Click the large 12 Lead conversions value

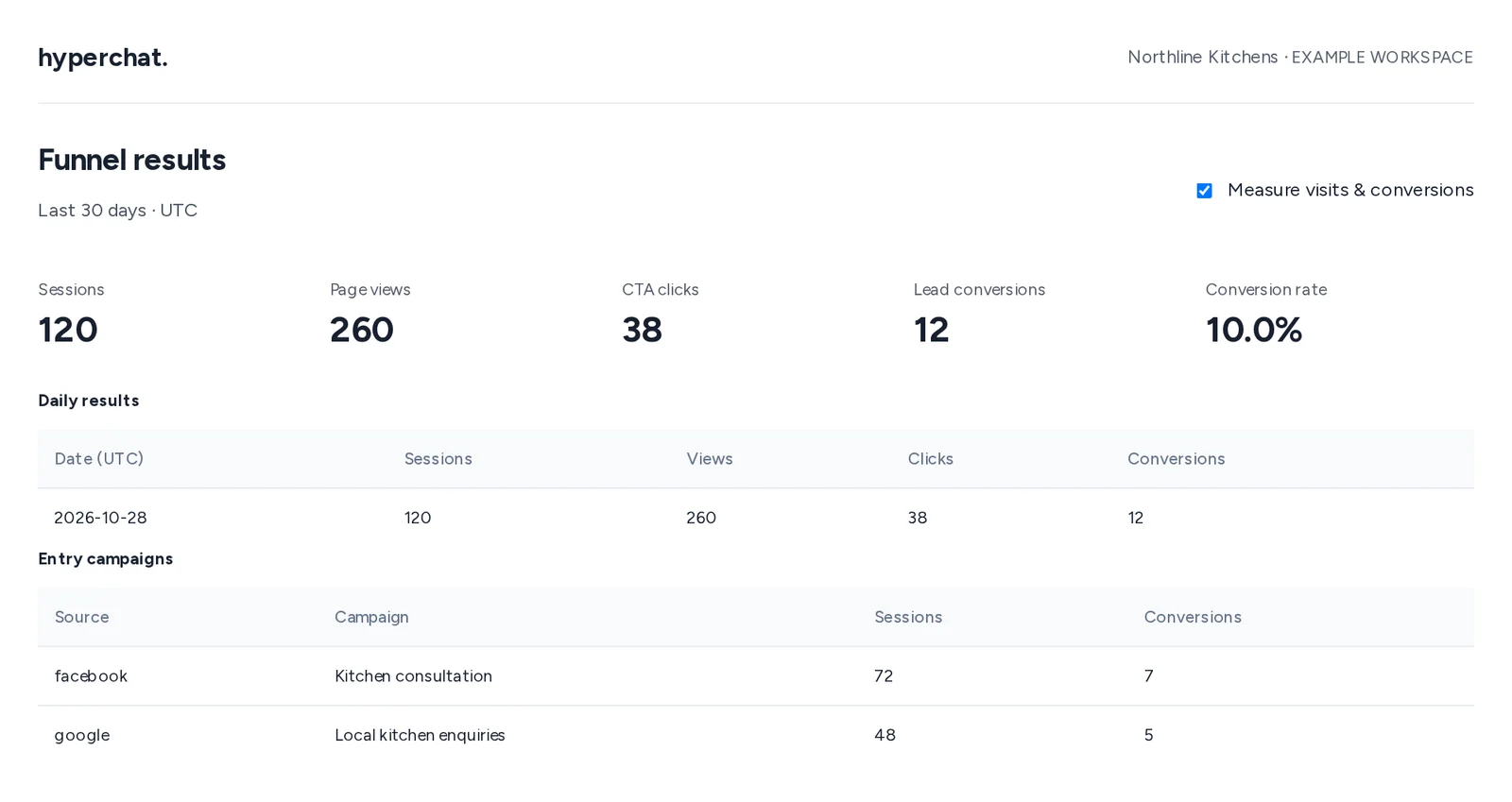(932, 330)
